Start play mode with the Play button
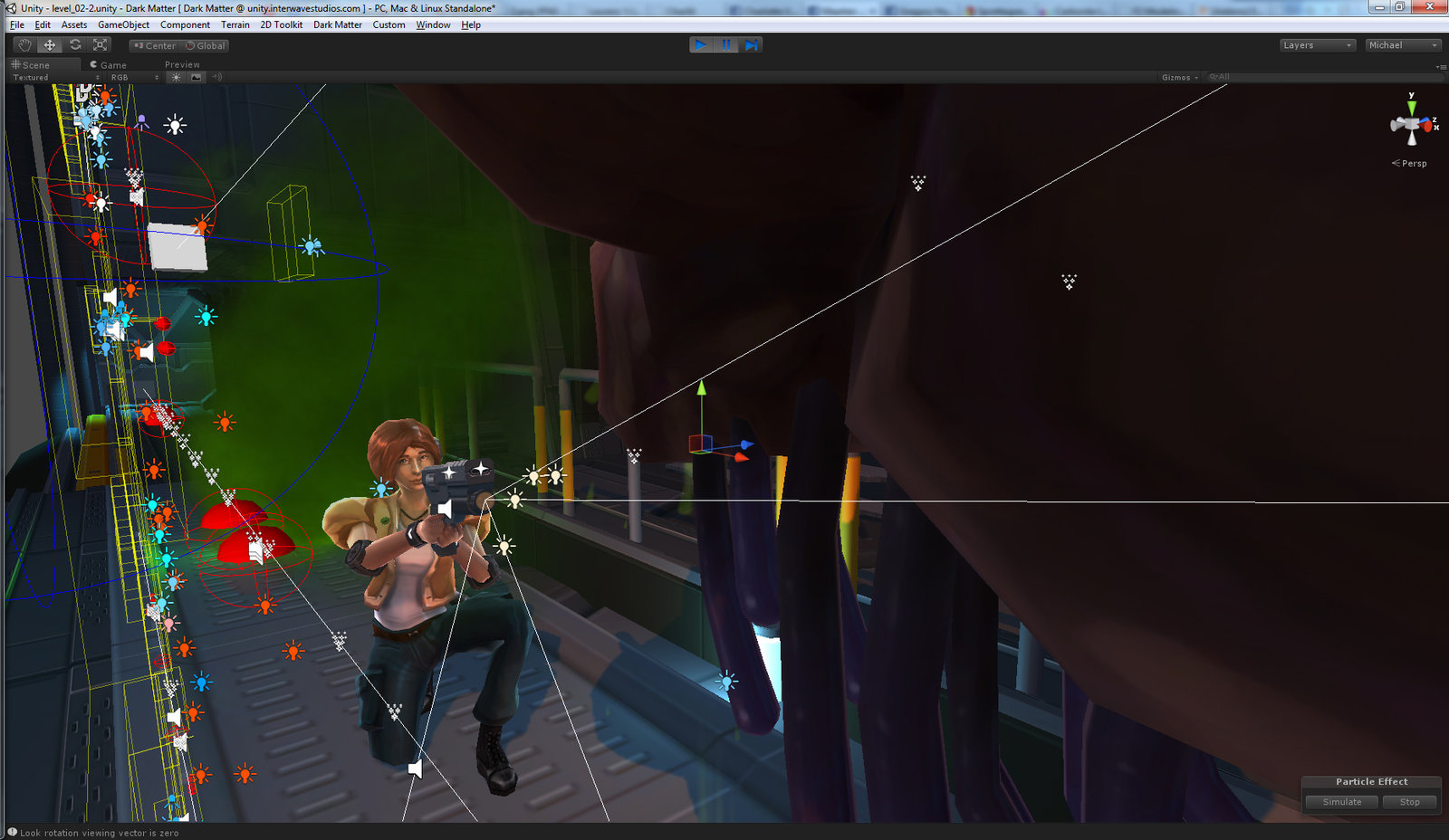 click(700, 44)
